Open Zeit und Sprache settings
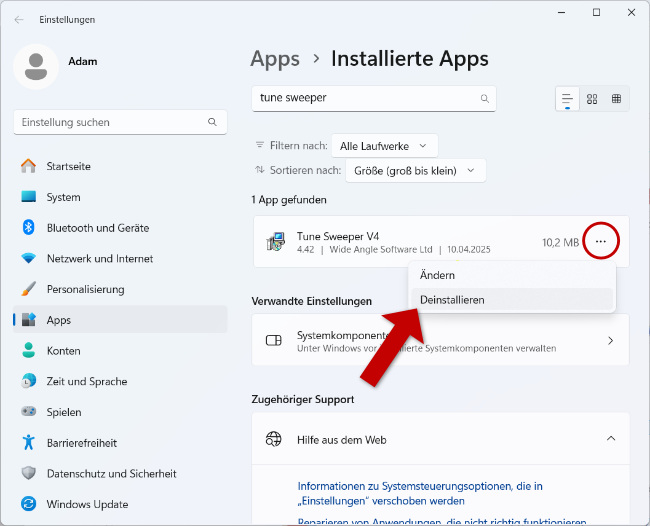Screen dimensions: 650x526 click(x=120, y=381)
